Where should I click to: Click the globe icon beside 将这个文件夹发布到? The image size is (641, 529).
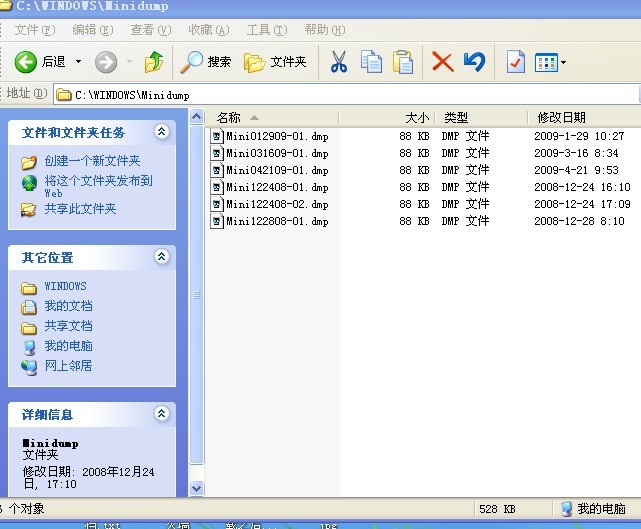coord(29,183)
